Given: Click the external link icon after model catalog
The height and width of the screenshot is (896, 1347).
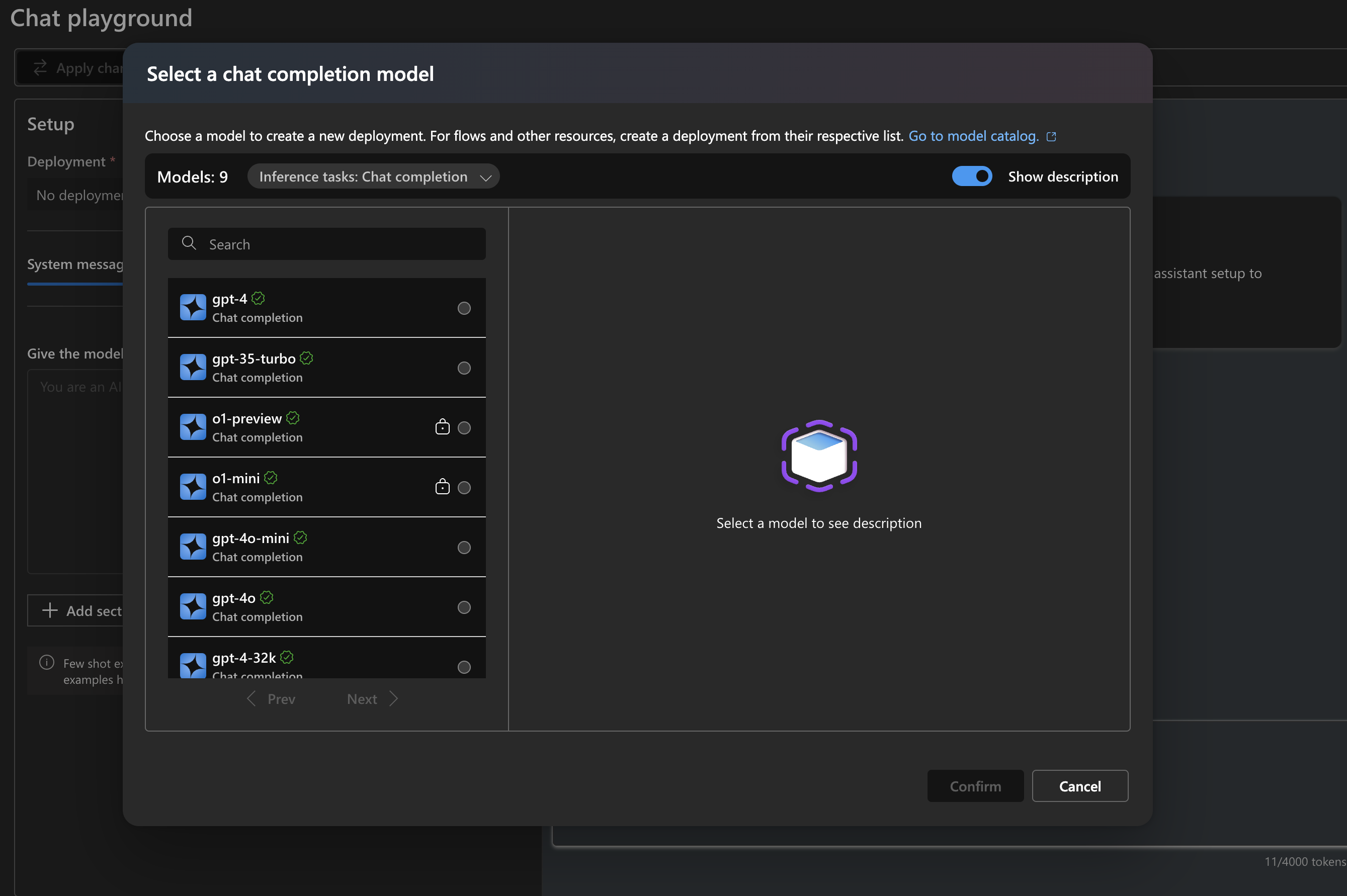Looking at the screenshot, I should pos(1051,137).
